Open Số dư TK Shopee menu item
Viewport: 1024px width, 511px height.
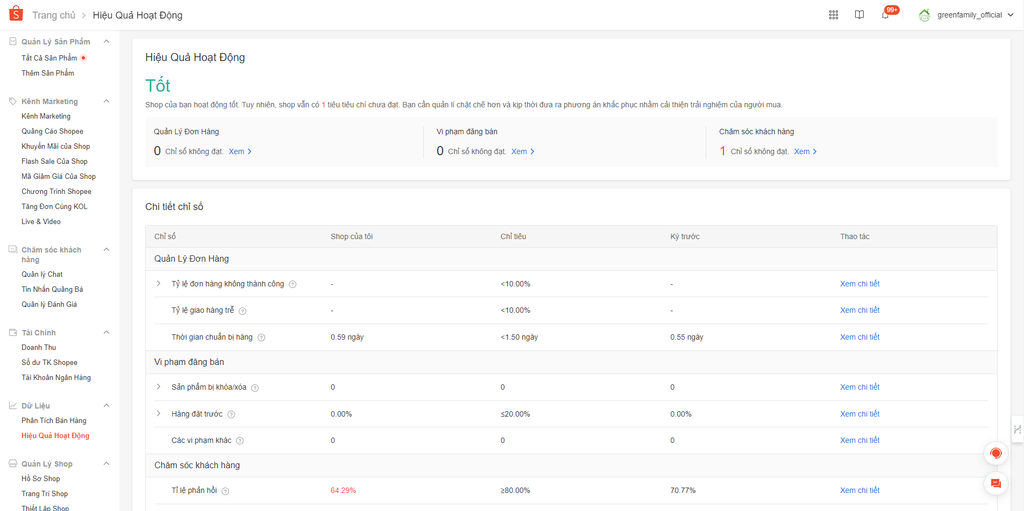click(50, 363)
